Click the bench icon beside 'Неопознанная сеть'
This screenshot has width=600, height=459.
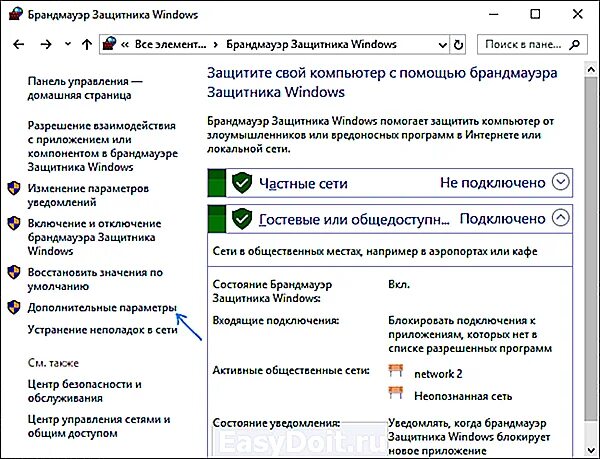[396, 392]
